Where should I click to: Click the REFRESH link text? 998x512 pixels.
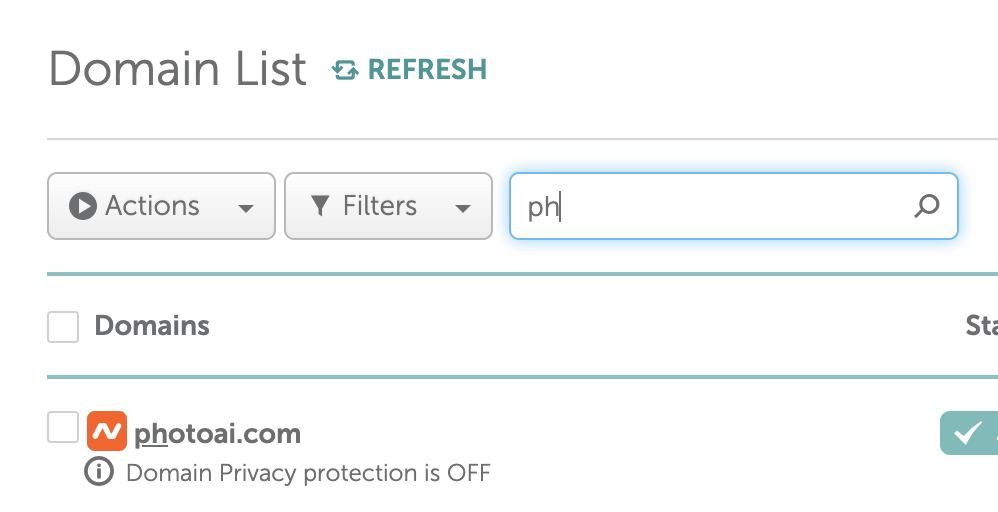427,70
